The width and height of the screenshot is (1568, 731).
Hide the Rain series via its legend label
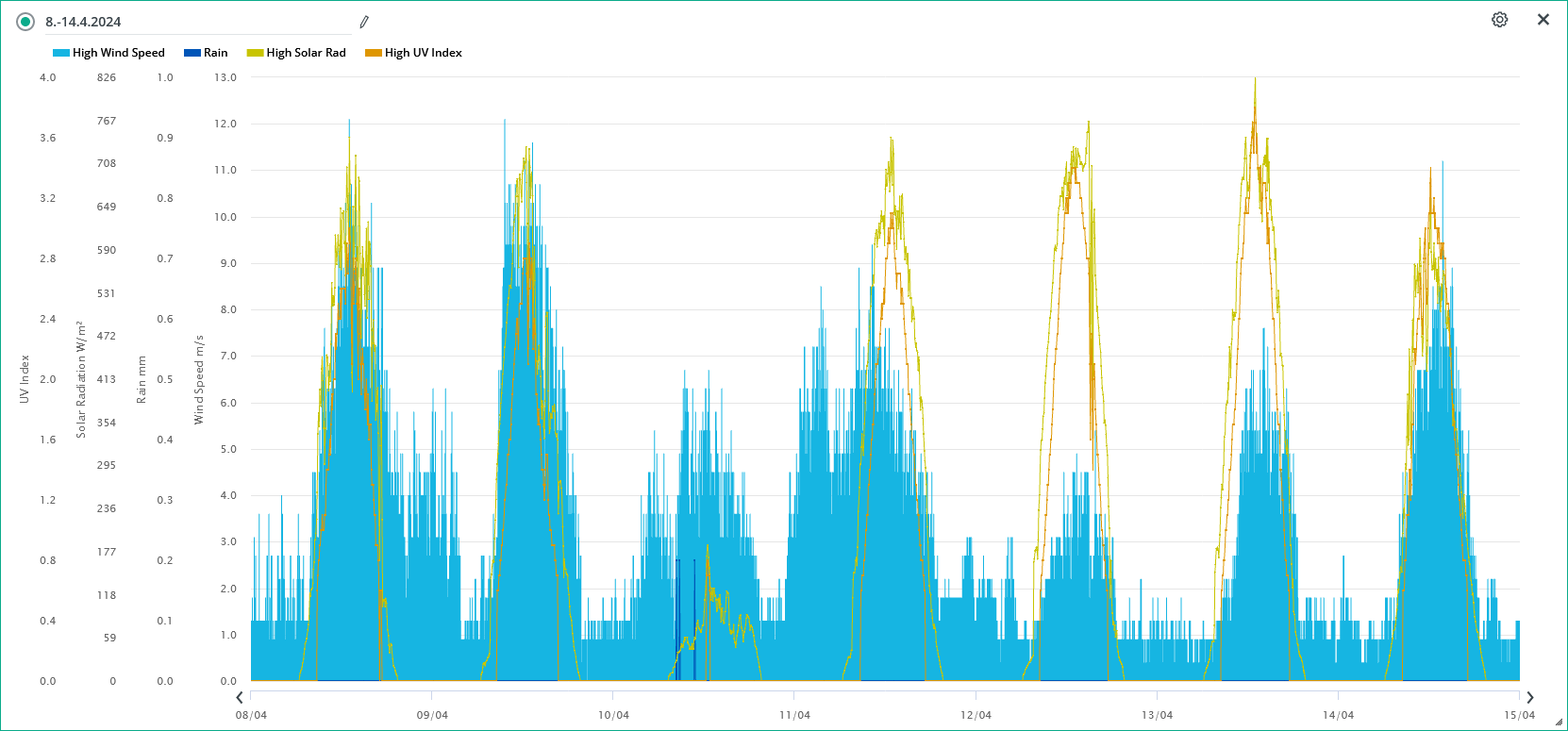[x=215, y=53]
